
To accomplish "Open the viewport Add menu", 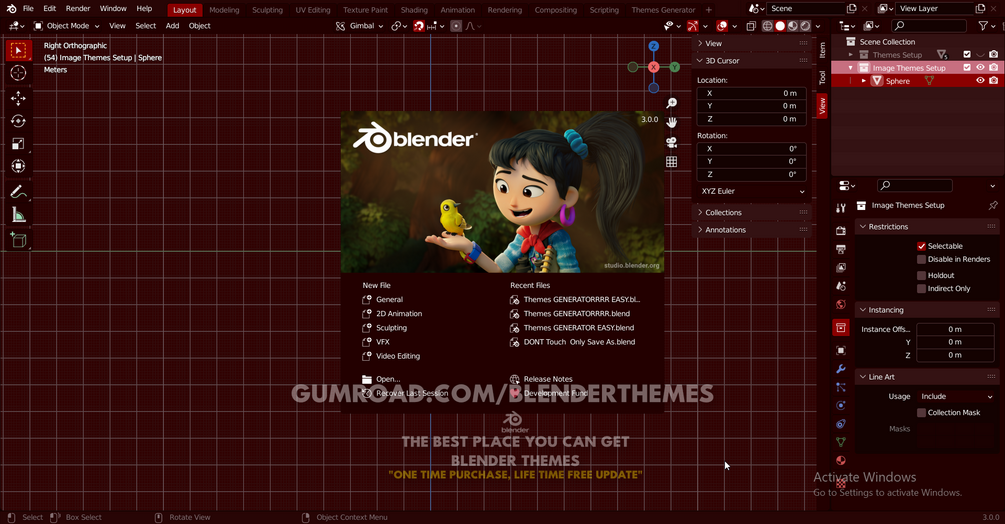I will pos(172,26).
